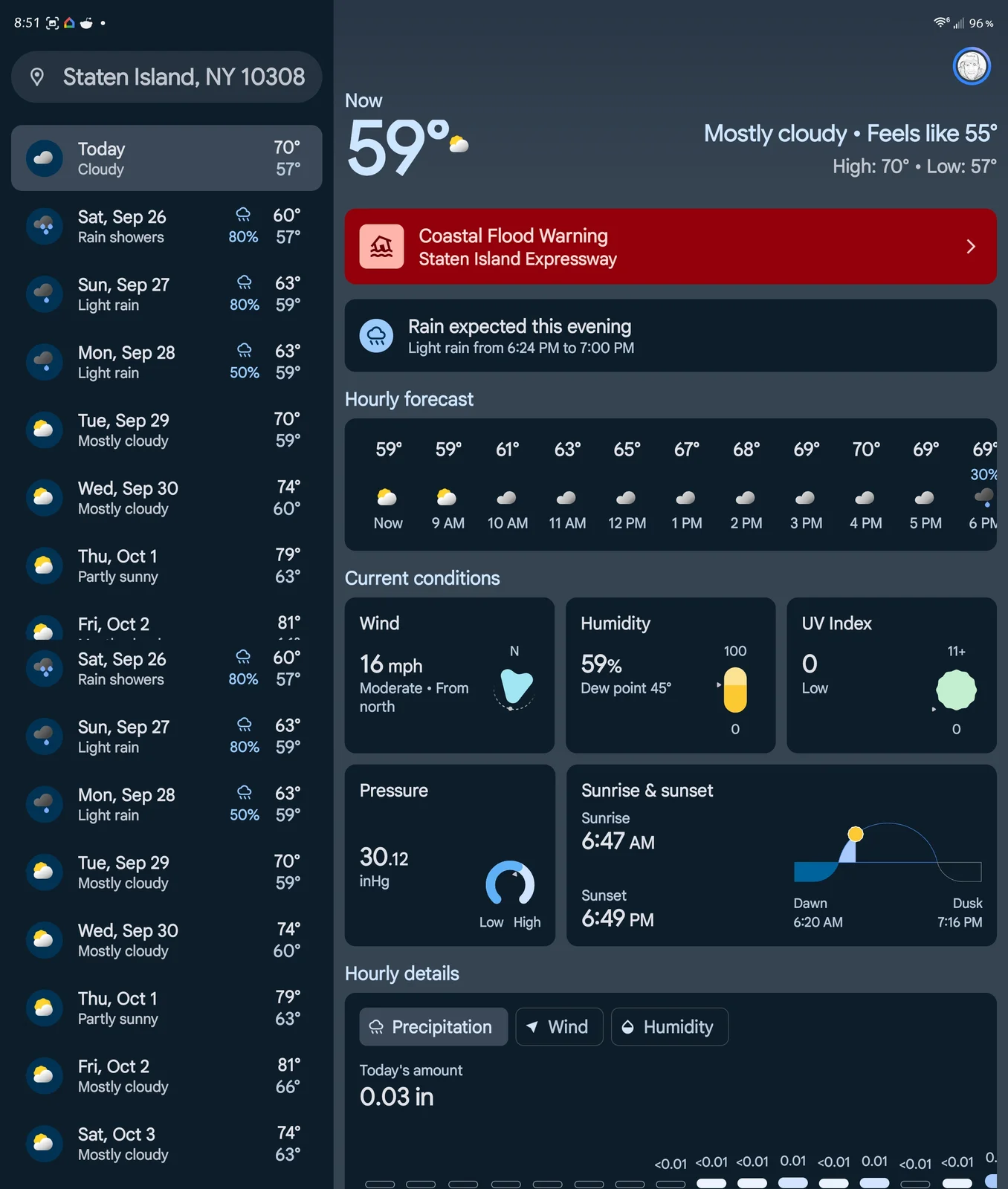Tap the 96% battery indicator in status bar
This screenshot has height=1189, width=1008.
[981, 23]
